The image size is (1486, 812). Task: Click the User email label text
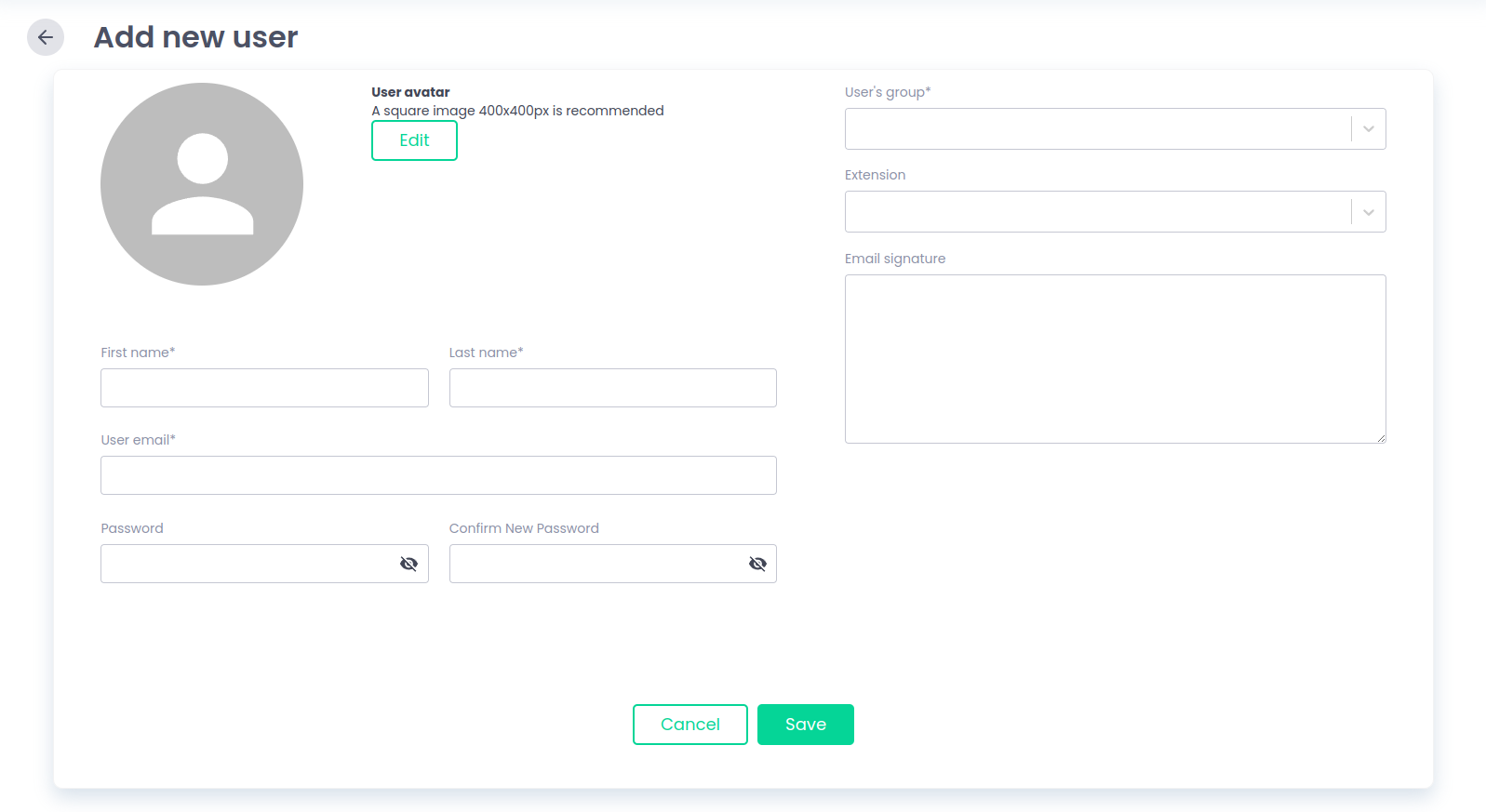click(x=138, y=440)
